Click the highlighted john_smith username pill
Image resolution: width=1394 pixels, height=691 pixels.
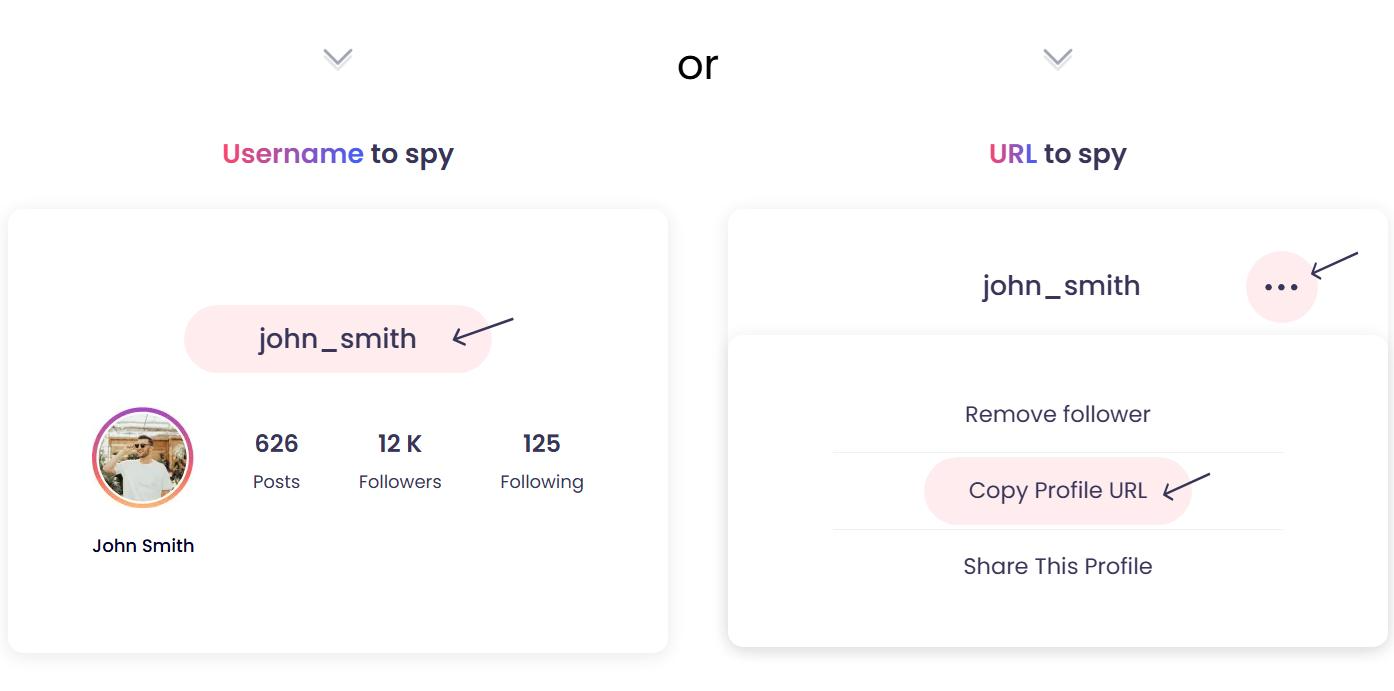point(337,339)
